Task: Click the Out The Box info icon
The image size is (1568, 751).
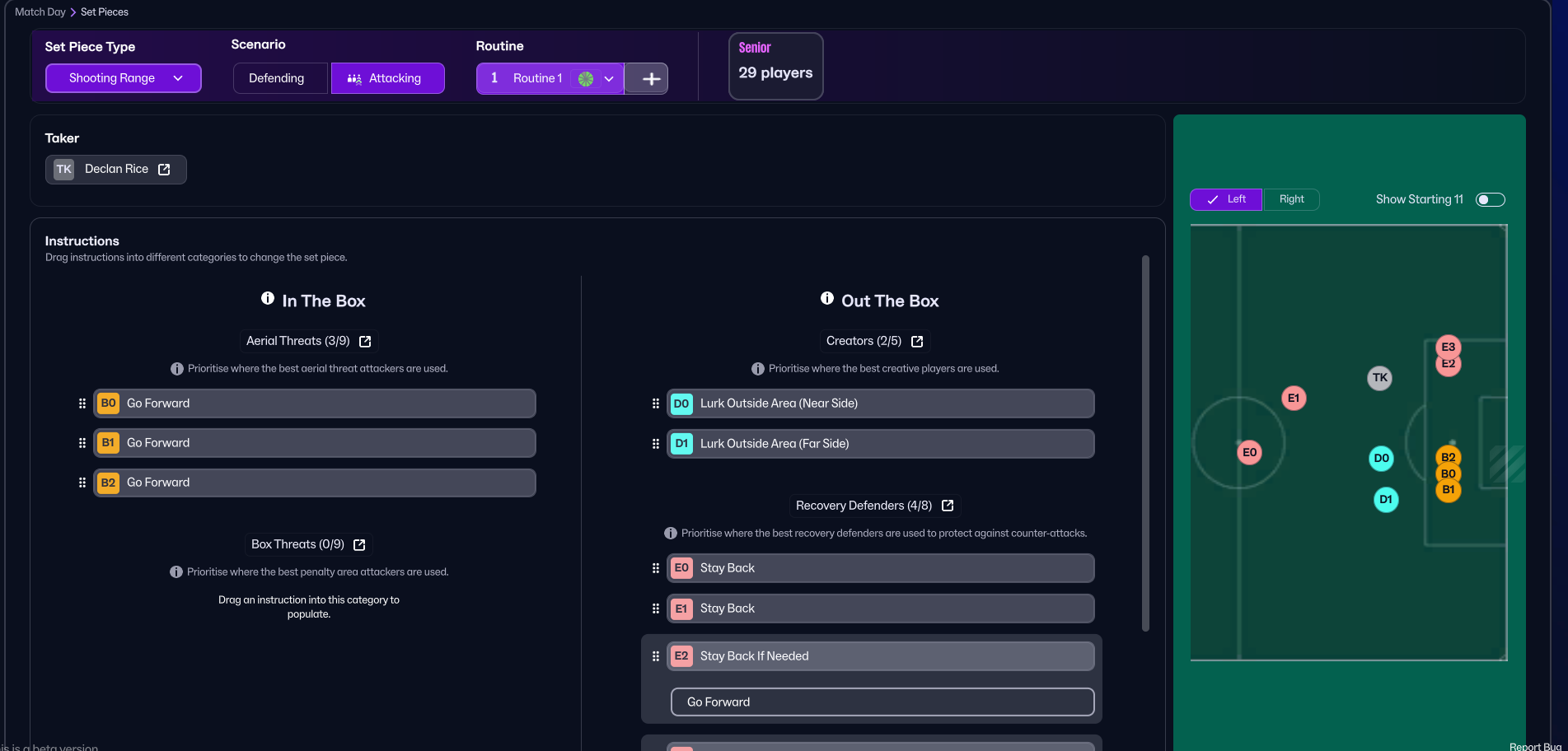Action: 827,299
